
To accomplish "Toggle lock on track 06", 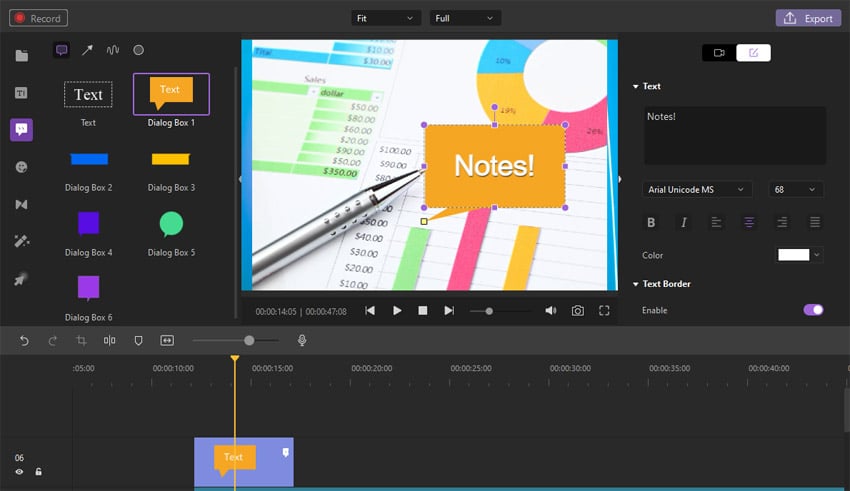I will (x=38, y=471).
